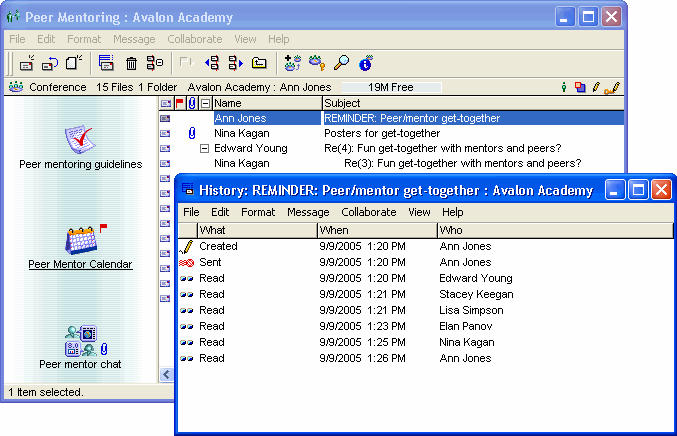Click the 19M Free disk usage bar

pos(390,87)
